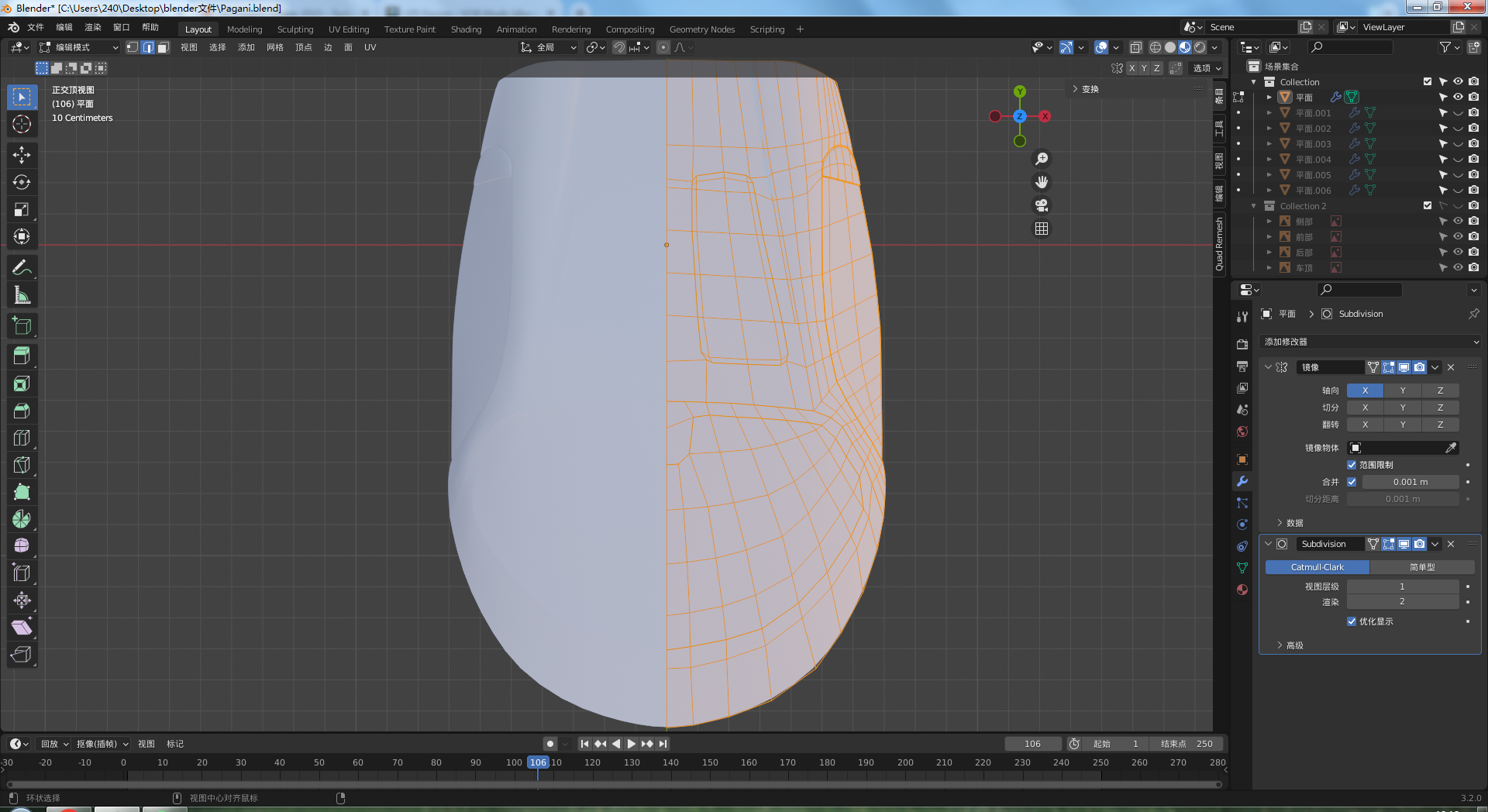Screen dimensions: 1488x812
Task: Click the 合并 distance 0.001 m field
Action: pos(1410,482)
